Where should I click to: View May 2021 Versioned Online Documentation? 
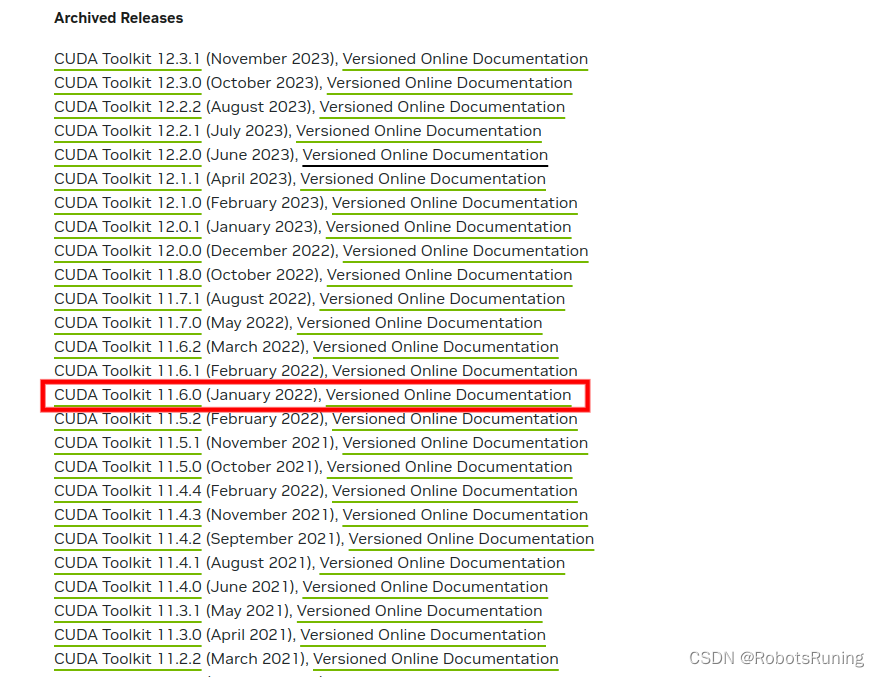(419, 611)
